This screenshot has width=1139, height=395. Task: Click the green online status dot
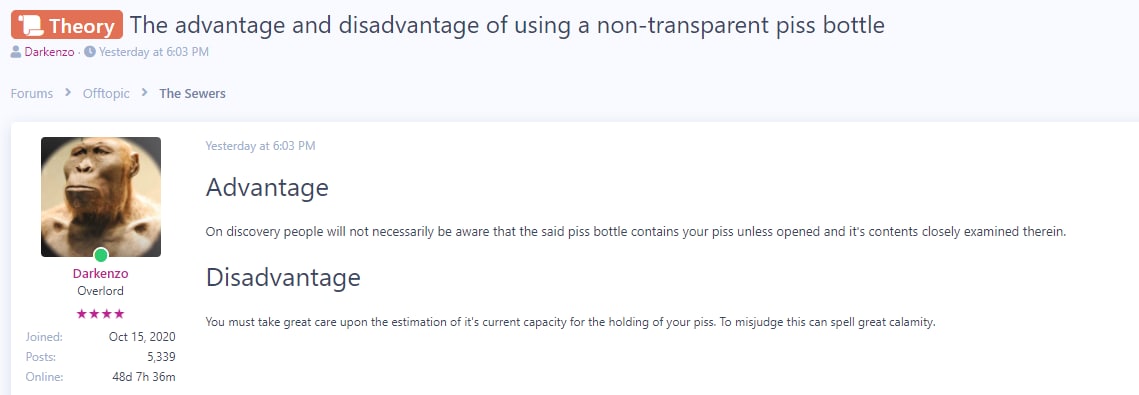(x=101, y=255)
